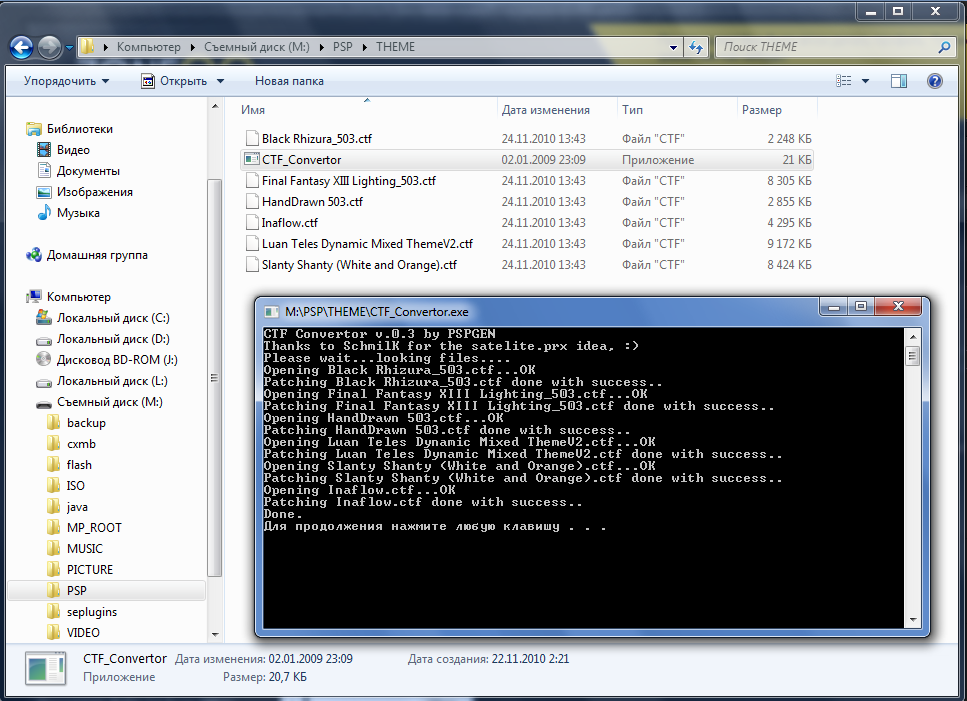Screen dimensions: 967x701
Task: Change view using the view icon
Action: coord(844,81)
